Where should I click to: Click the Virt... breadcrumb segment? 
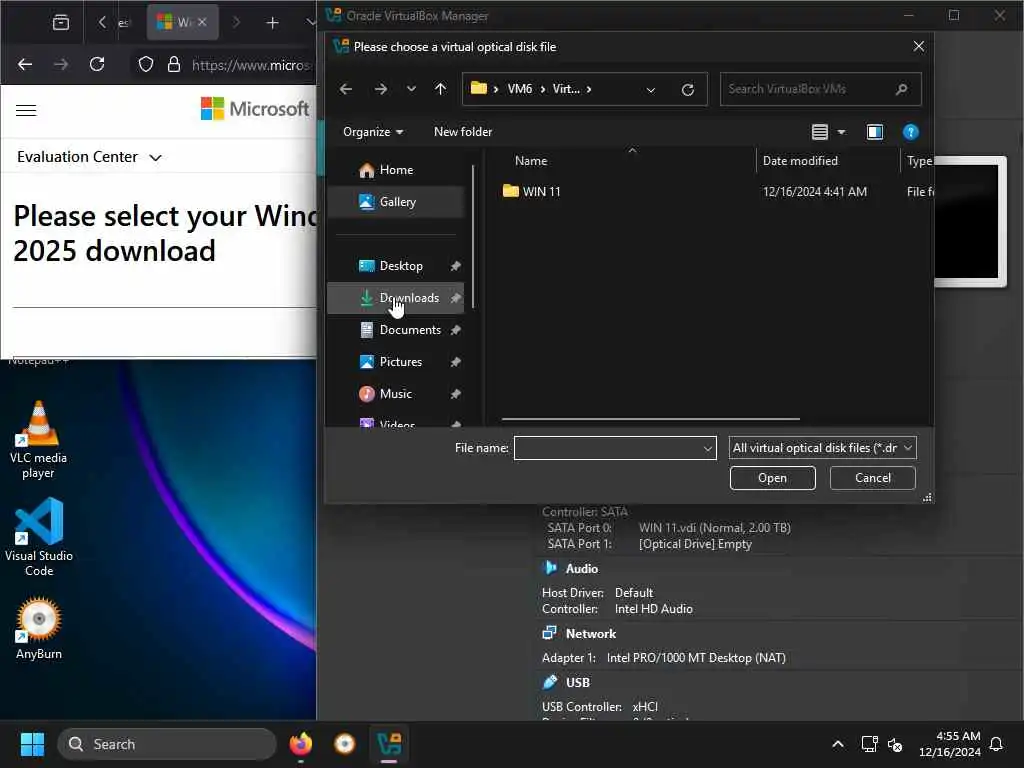pyautogui.click(x=566, y=89)
